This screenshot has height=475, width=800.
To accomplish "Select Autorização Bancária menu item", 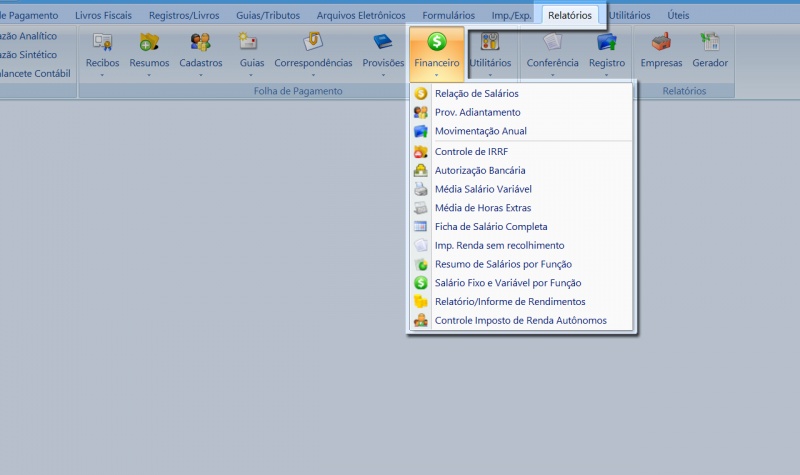I will click(x=480, y=170).
